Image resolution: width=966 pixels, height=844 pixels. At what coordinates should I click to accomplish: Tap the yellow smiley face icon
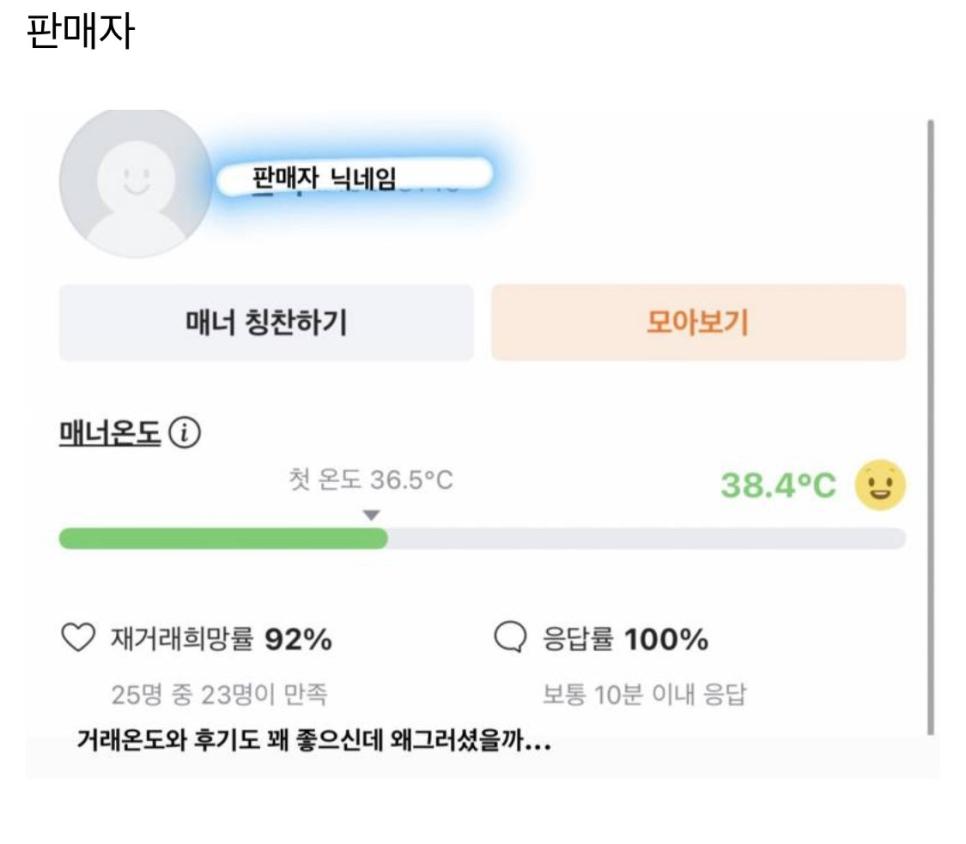click(x=880, y=485)
